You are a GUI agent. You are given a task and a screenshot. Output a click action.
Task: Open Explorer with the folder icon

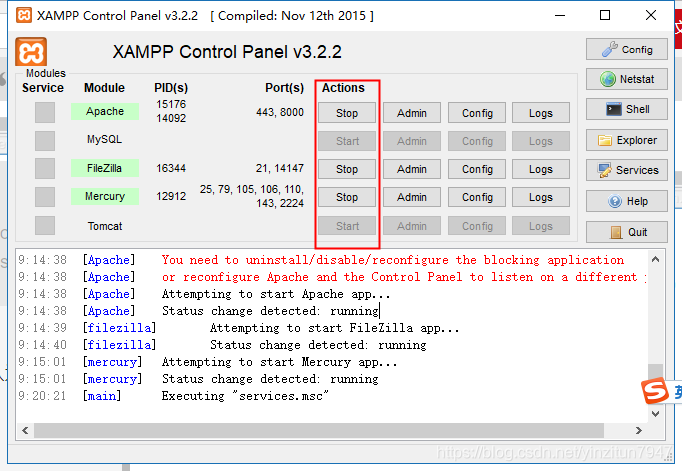[626, 140]
